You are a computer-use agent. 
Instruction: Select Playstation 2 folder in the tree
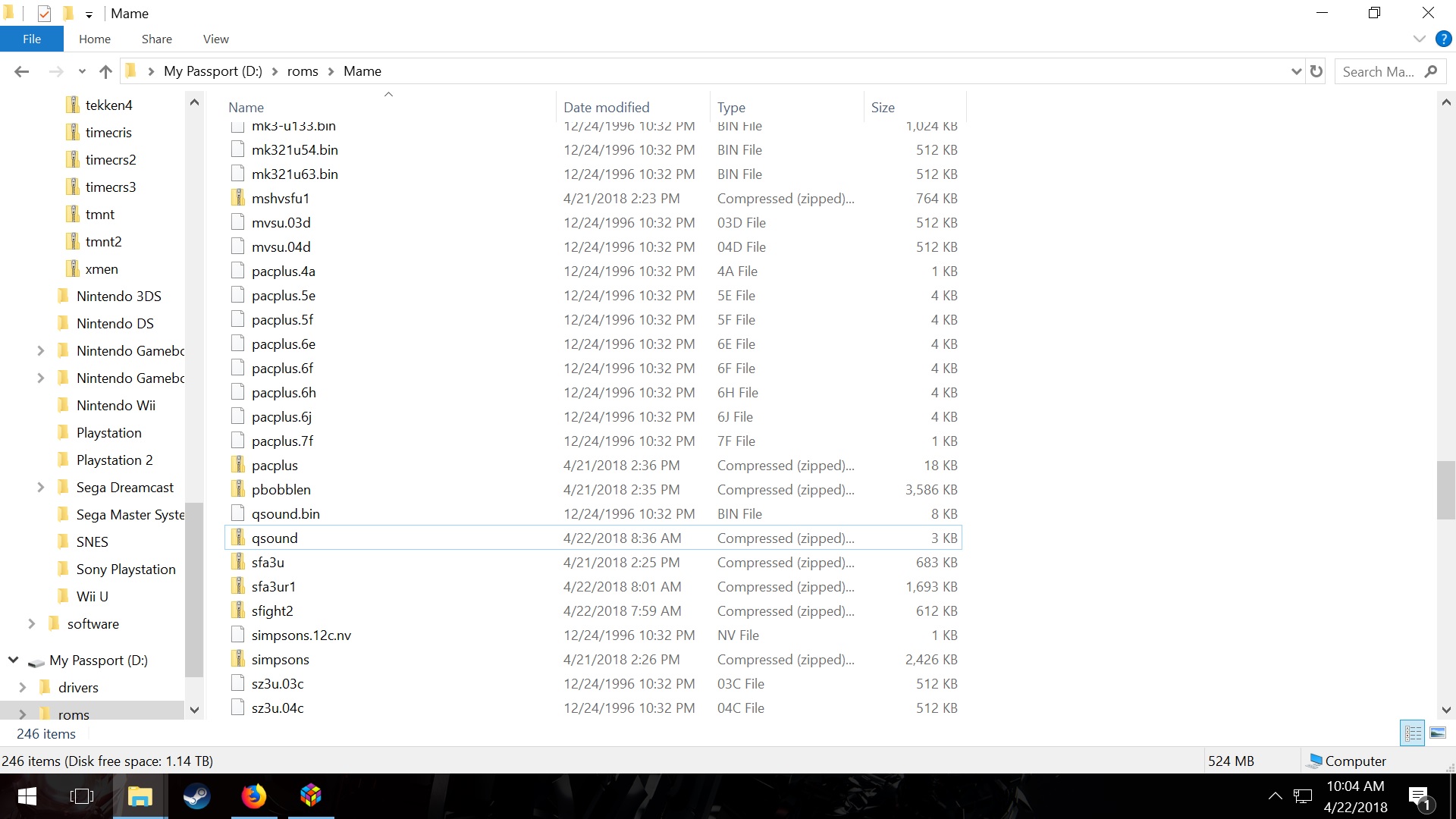pos(115,460)
